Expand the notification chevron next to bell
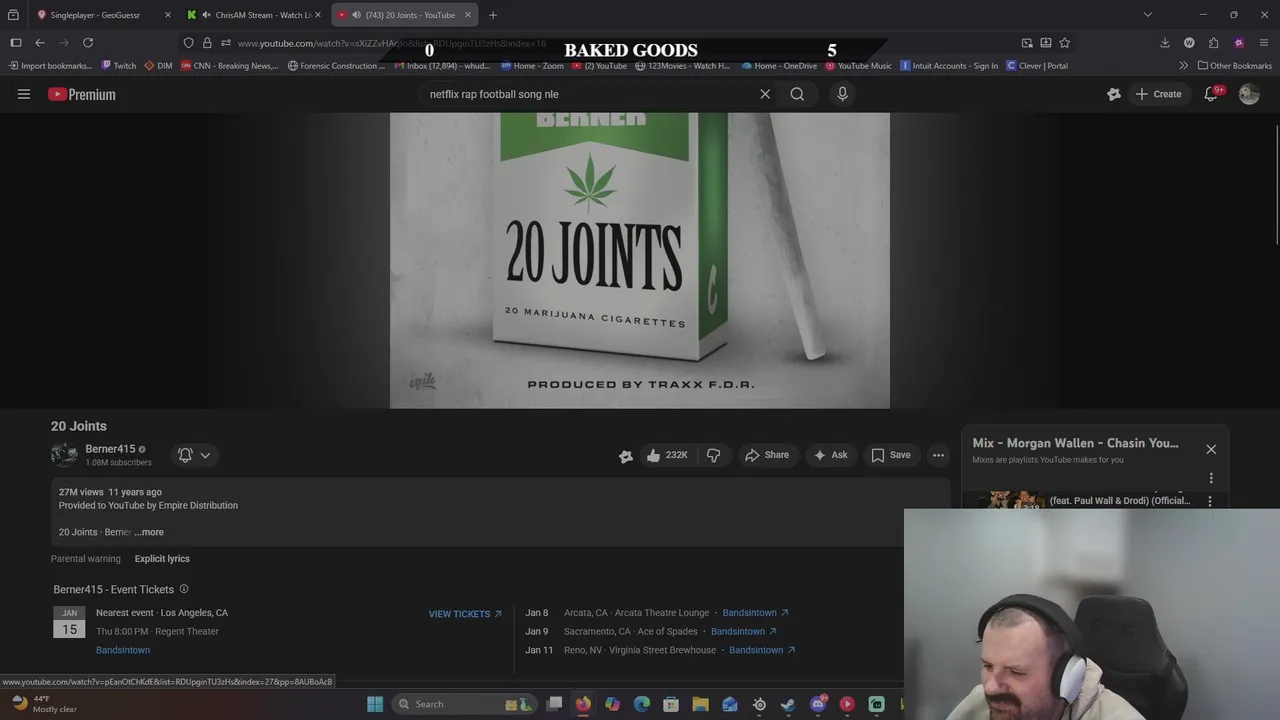1280x720 pixels. (x=205, y=455)
